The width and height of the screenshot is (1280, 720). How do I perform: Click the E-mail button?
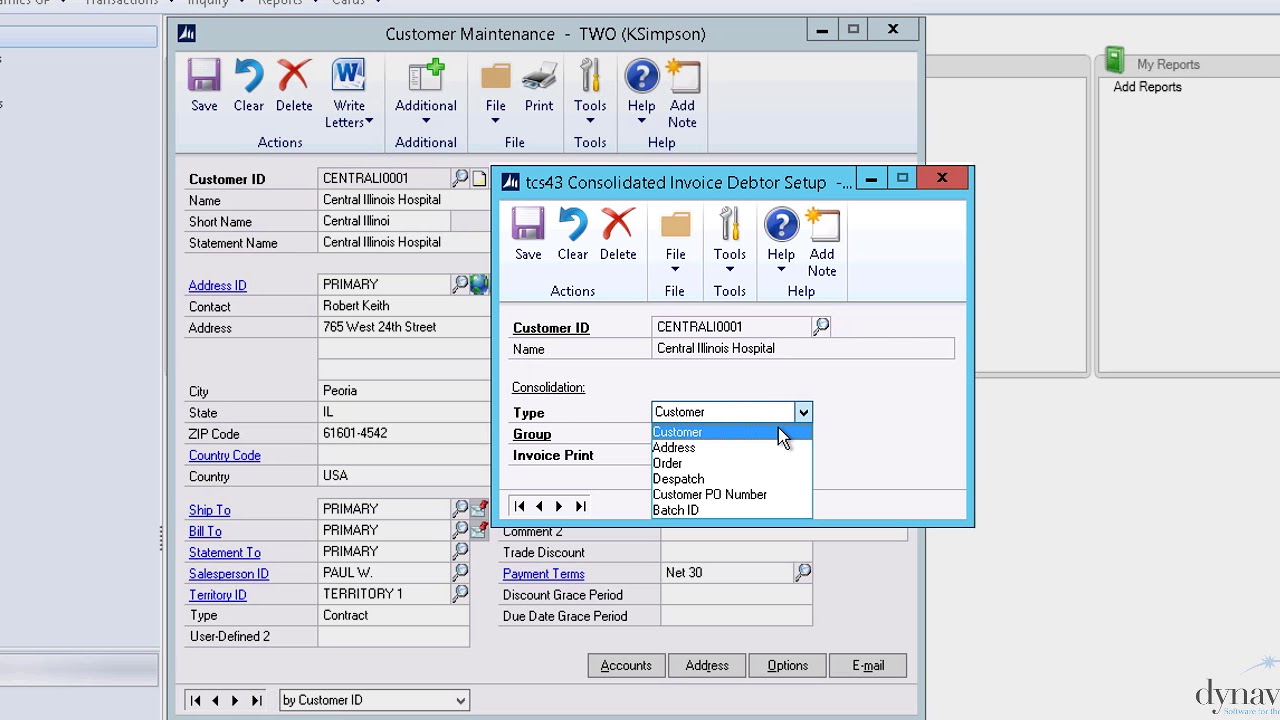pos(868,665)
